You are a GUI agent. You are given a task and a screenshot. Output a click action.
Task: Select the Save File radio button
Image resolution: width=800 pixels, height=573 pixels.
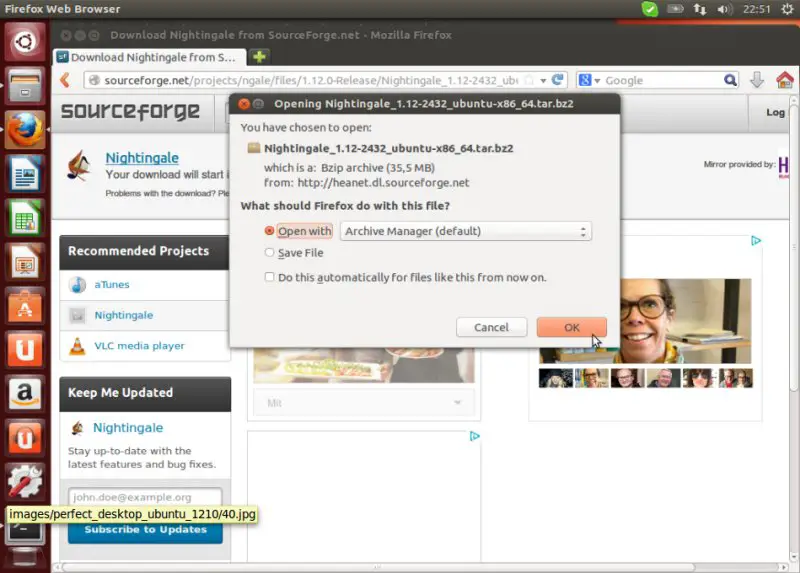(x=269, y=252)
